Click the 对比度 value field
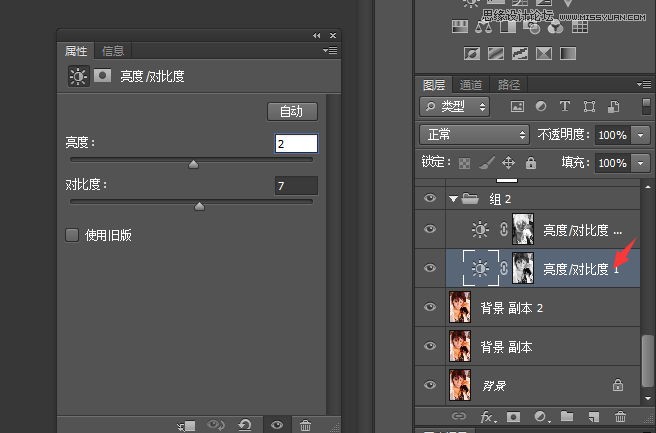656x433 pixels. click(296, 185)
